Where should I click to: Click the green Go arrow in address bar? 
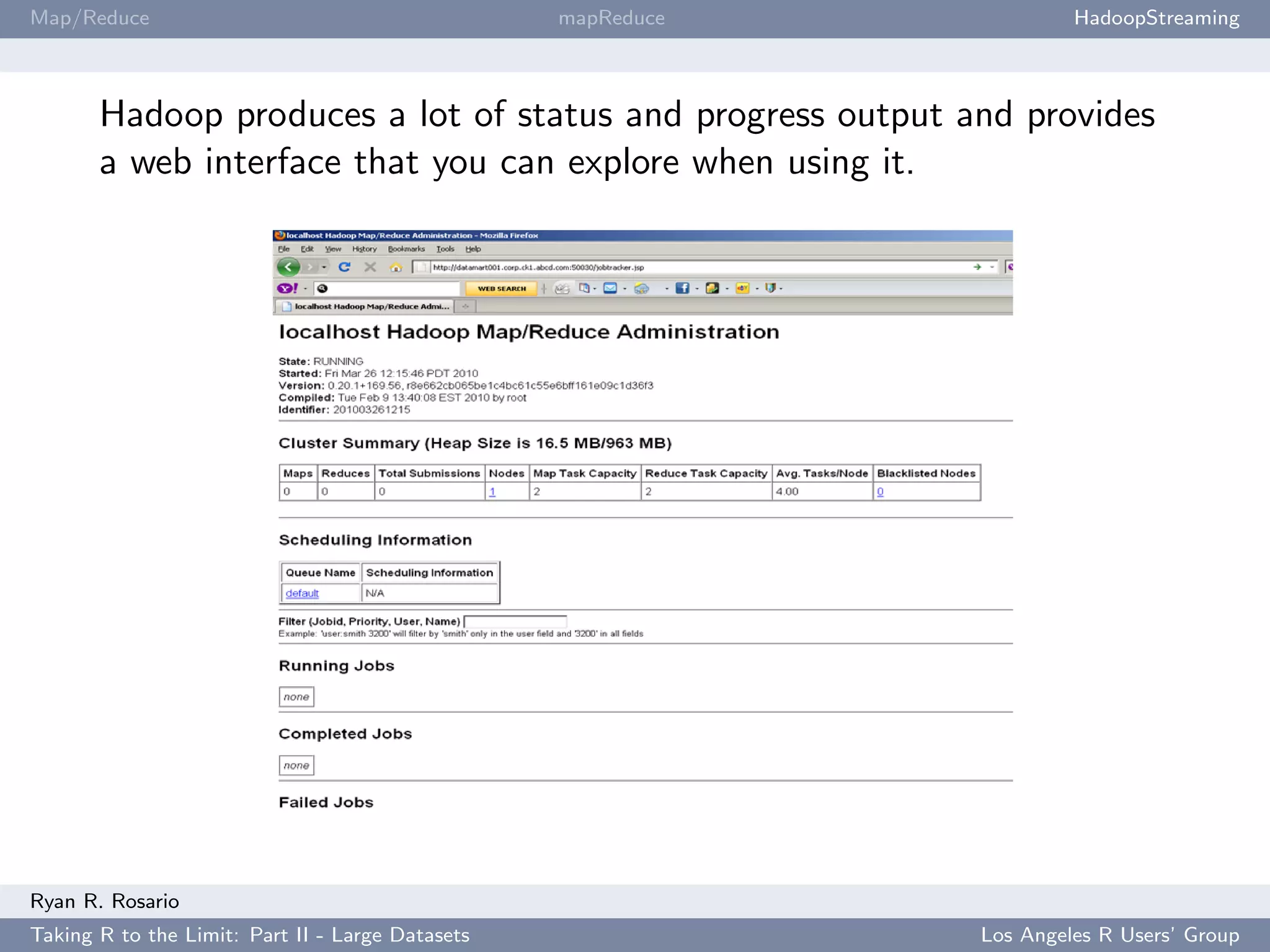(x=977, y=267)
